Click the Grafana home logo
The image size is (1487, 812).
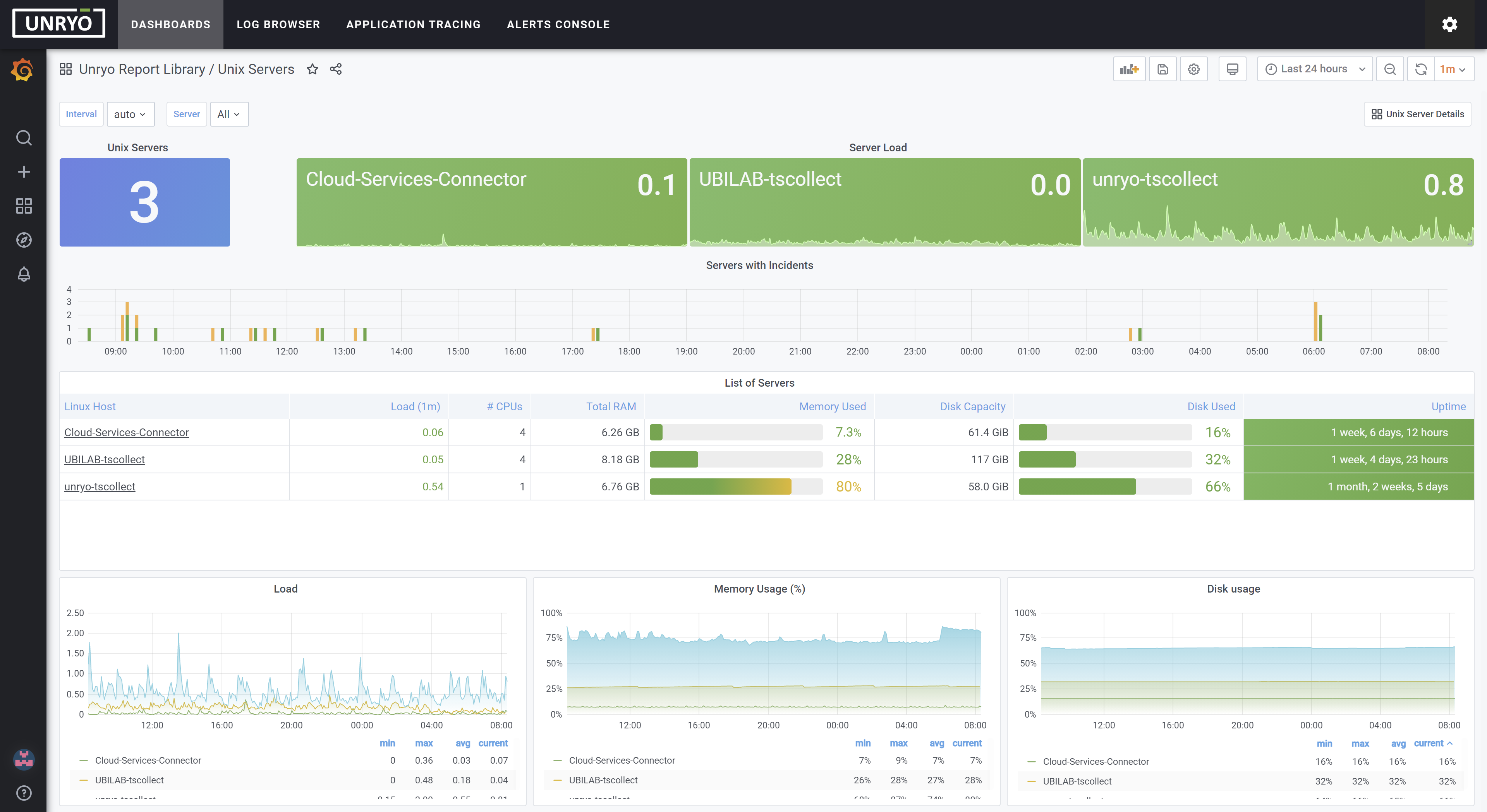pyautogui.click(x=23, y=70)
